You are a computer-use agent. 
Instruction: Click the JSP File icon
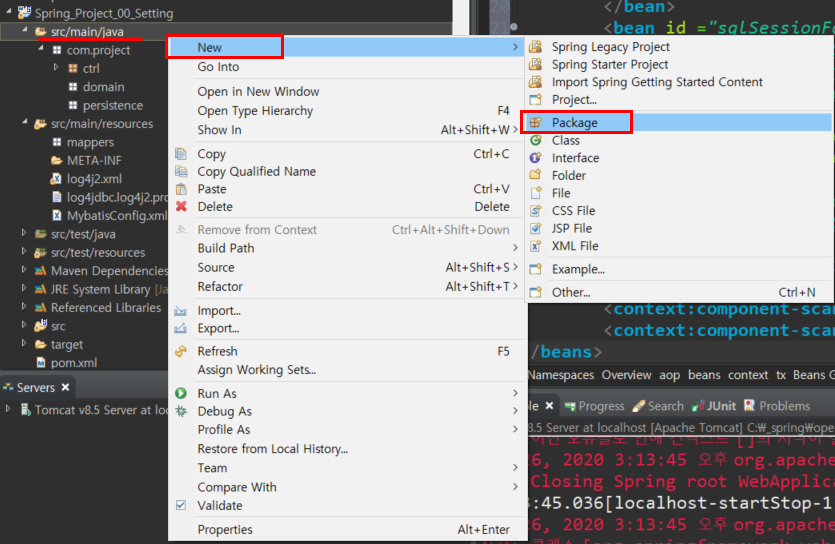[x=536, y=228]
